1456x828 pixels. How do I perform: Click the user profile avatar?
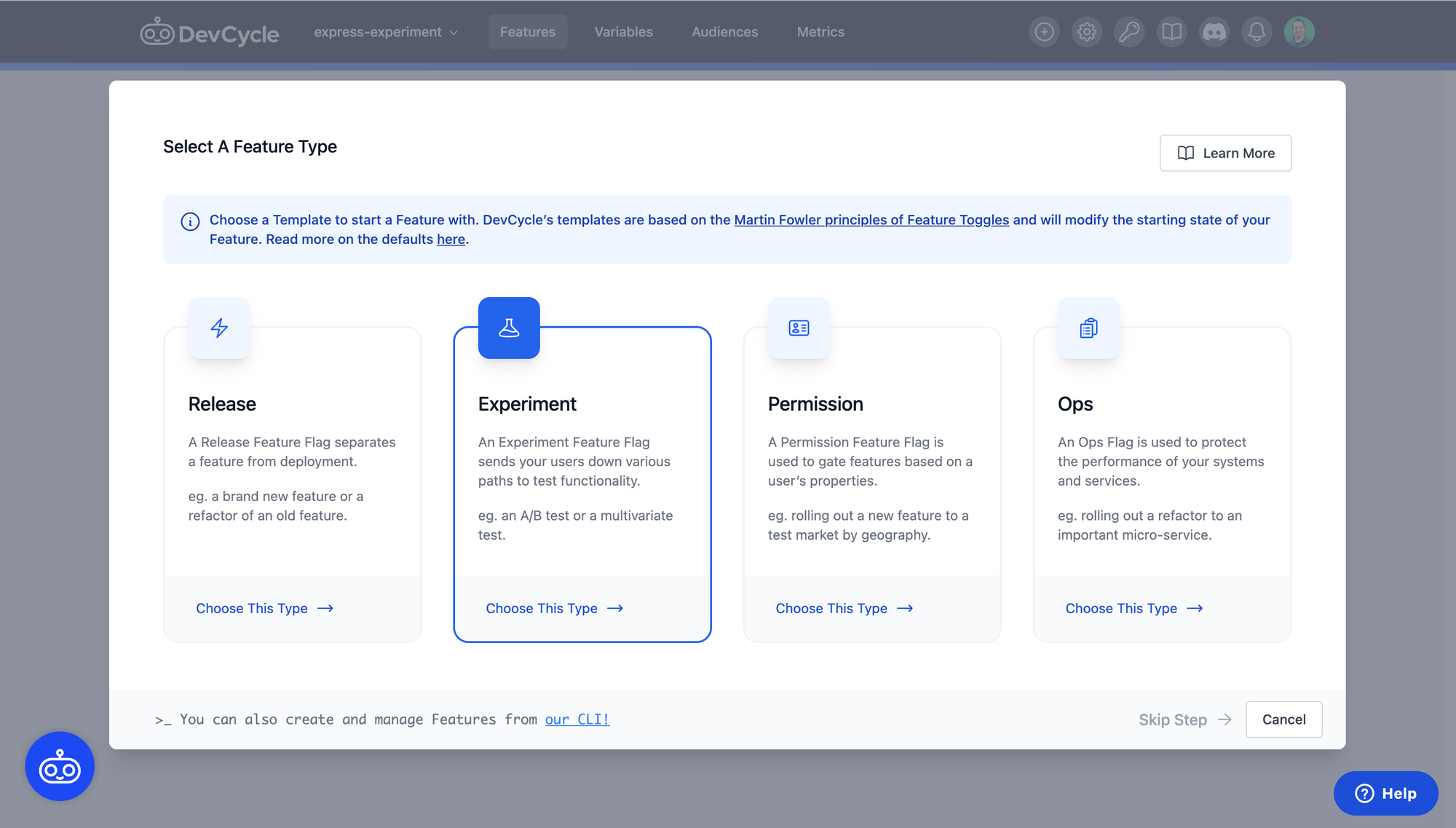tap(1299, 32)
